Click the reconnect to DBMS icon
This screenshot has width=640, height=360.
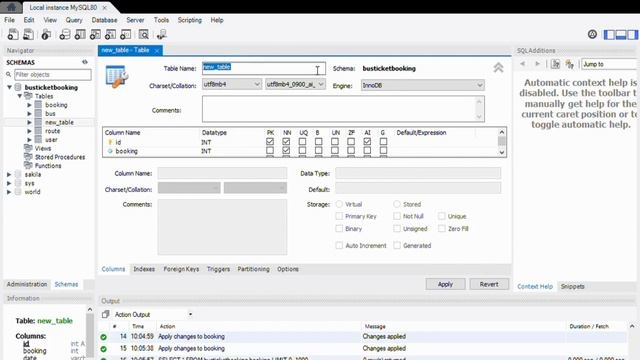162,35
